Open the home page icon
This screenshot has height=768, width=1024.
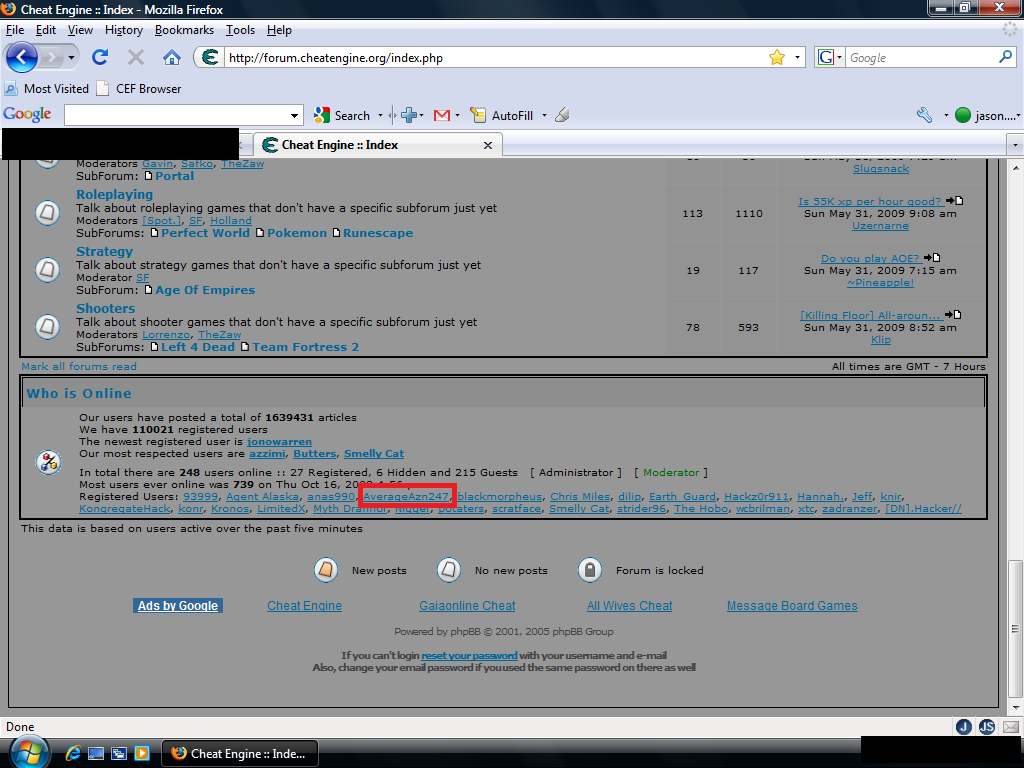pyautogui.click(x=172, y=57)
